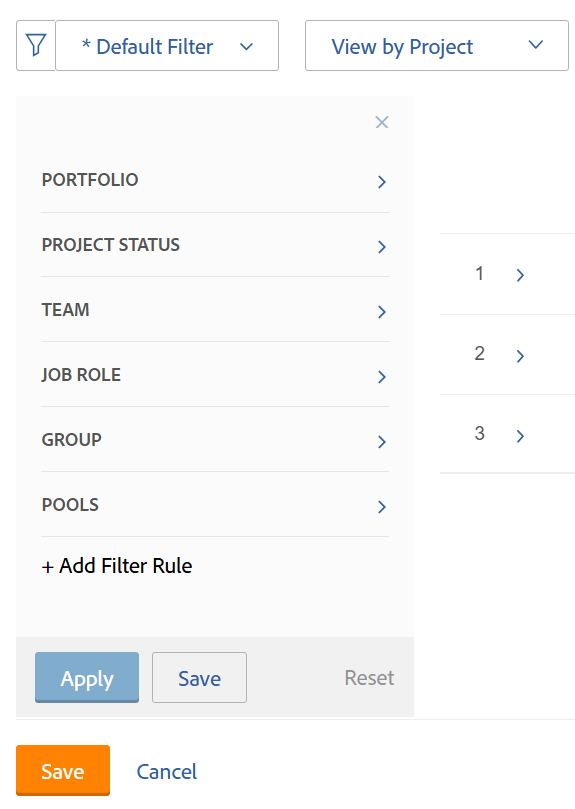Save the filter in the panel footer

coord(199,677)
